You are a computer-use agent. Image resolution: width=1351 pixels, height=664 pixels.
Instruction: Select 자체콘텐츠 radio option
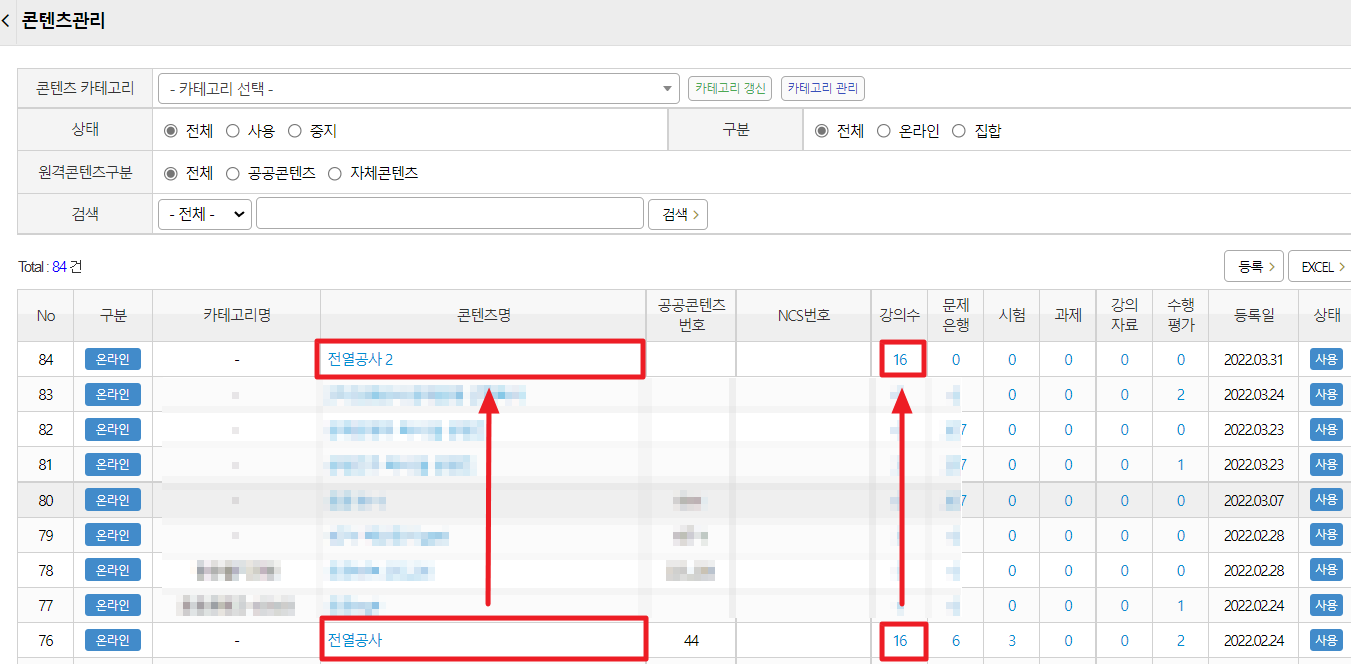tap(335, 174)
